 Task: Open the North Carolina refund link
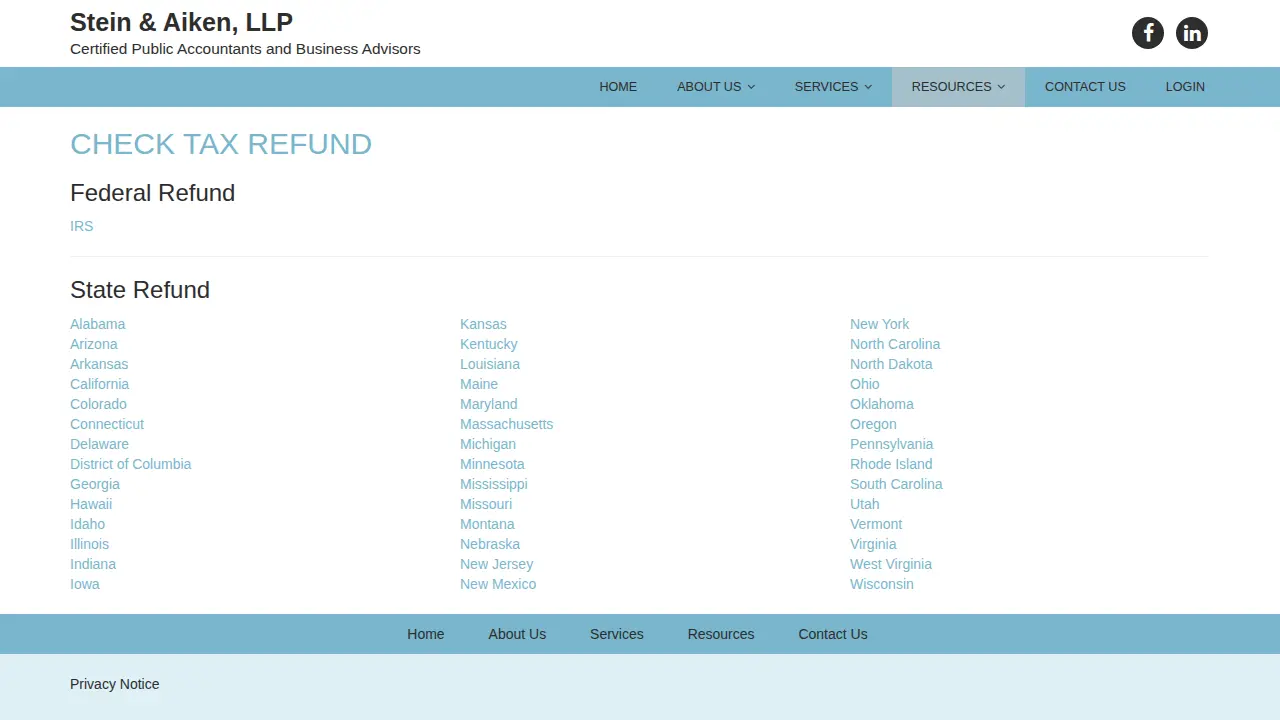pyautogui.click(x=895, y=344)
